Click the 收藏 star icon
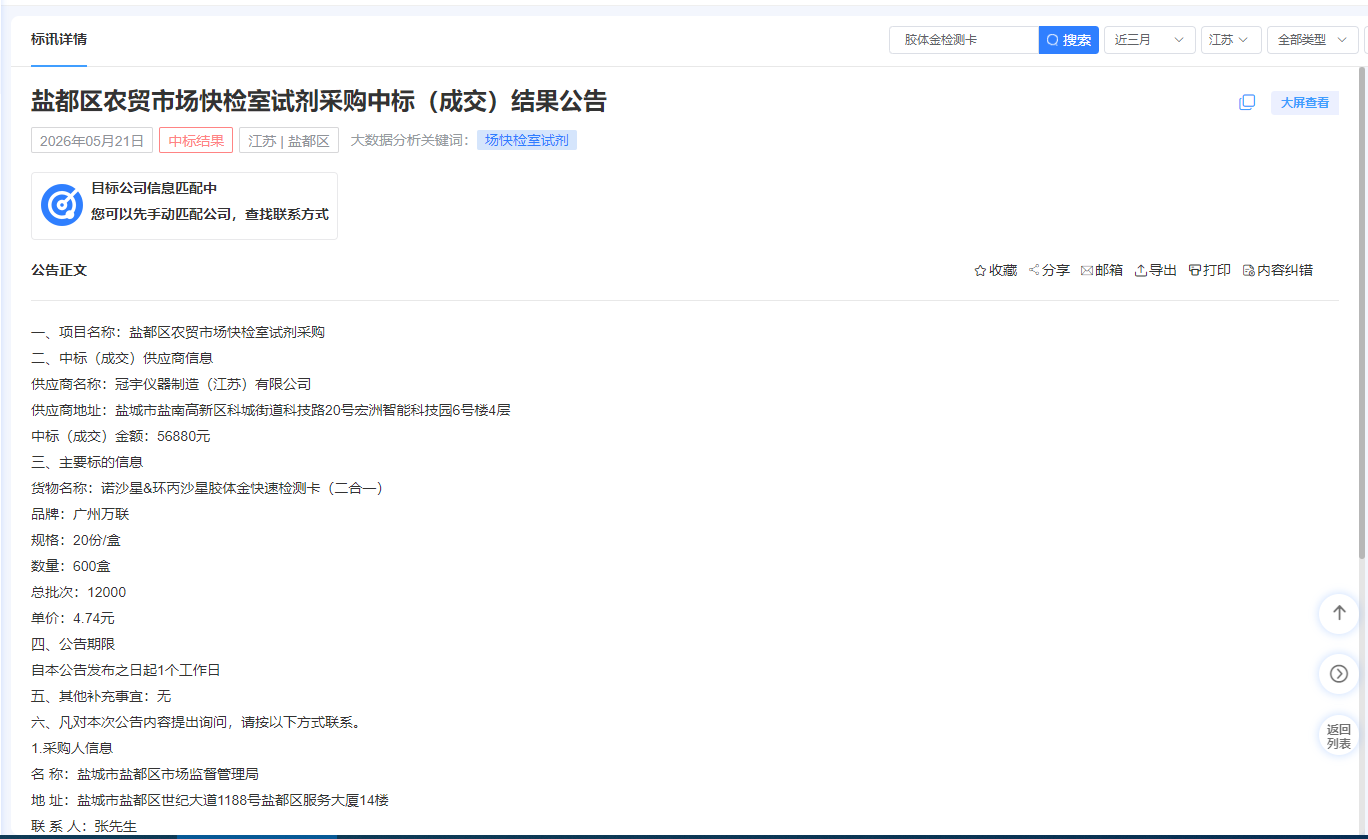 (x=980, y=270)
